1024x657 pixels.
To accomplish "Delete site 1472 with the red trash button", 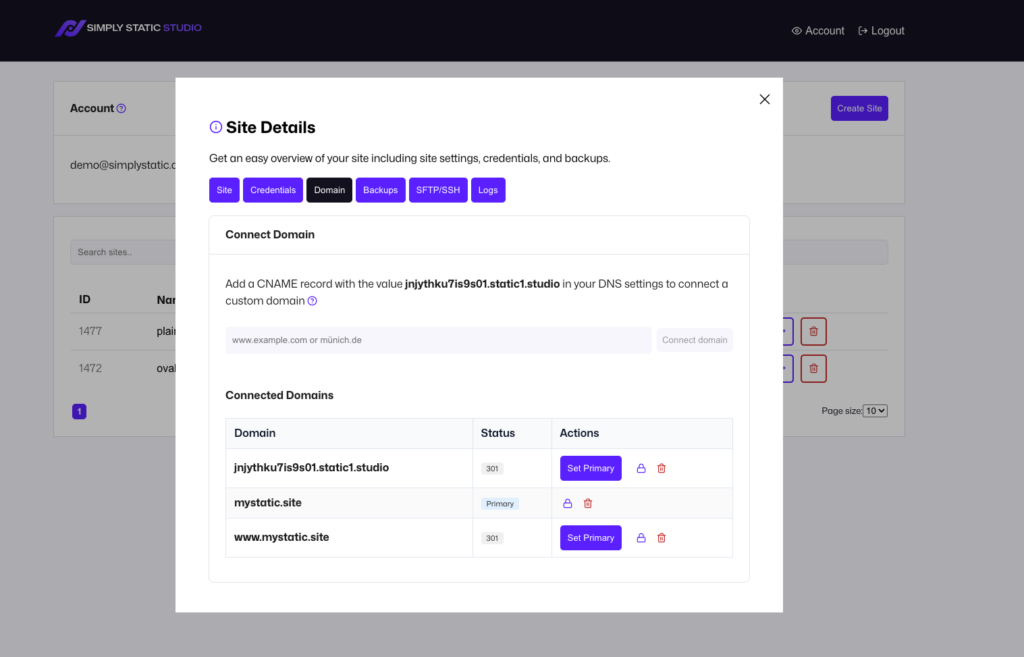I will [813, 368].
